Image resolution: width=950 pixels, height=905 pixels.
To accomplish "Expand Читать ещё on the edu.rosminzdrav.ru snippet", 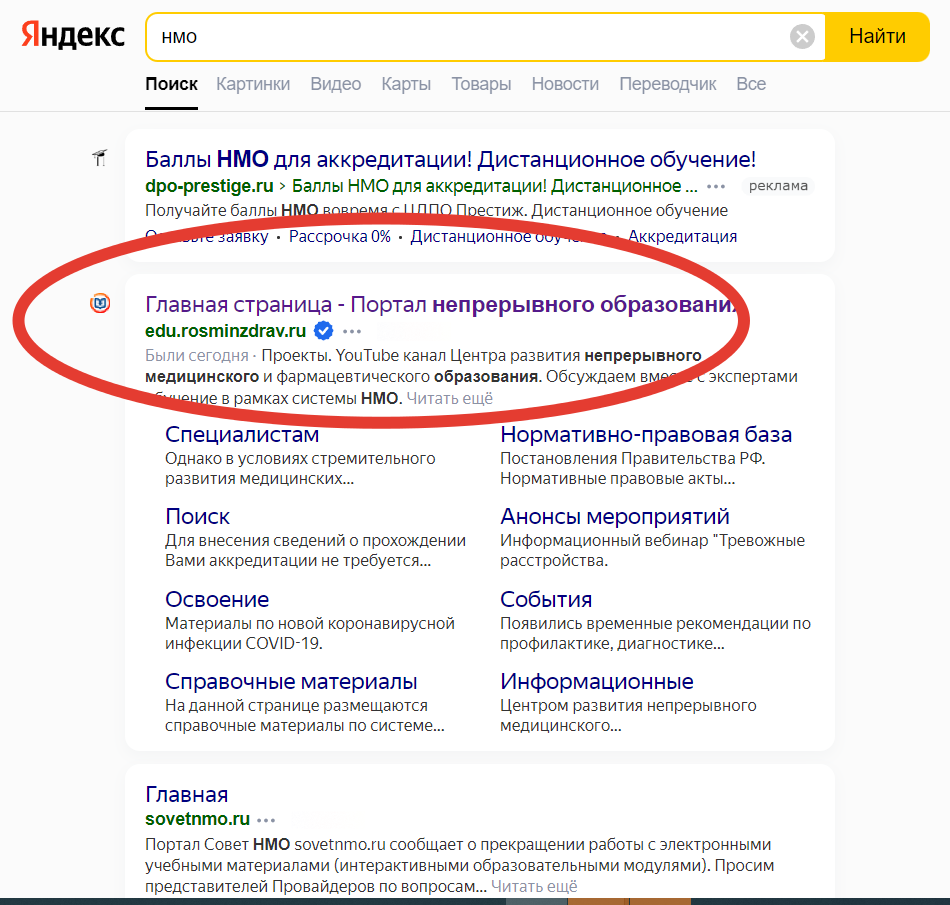I will [452, 398].
